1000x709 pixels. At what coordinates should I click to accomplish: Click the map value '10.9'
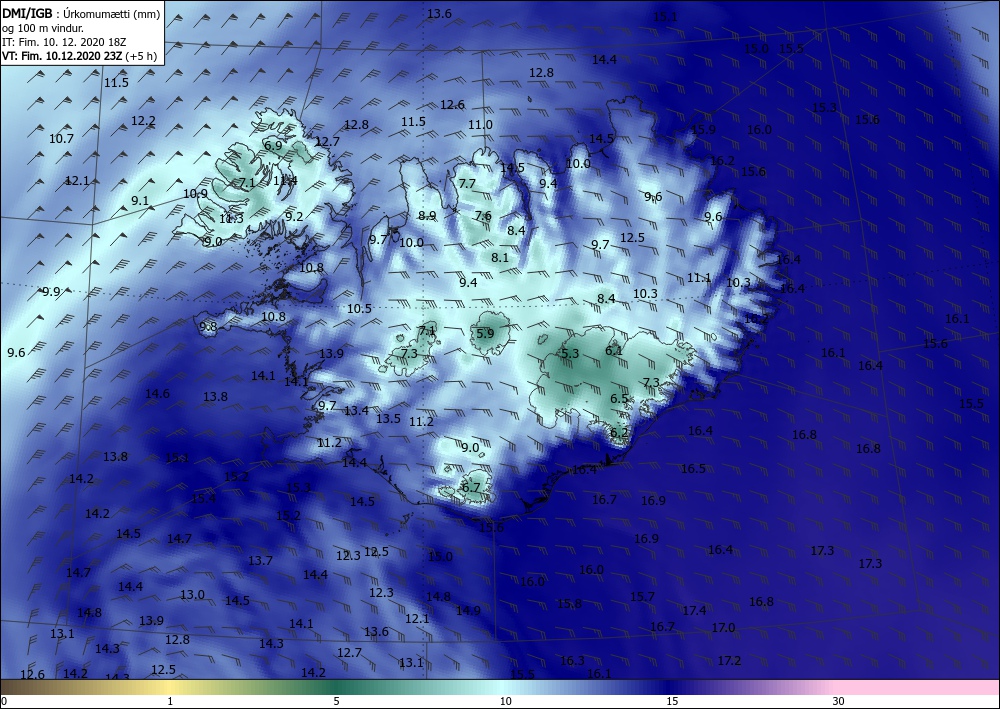coord(195,194)
